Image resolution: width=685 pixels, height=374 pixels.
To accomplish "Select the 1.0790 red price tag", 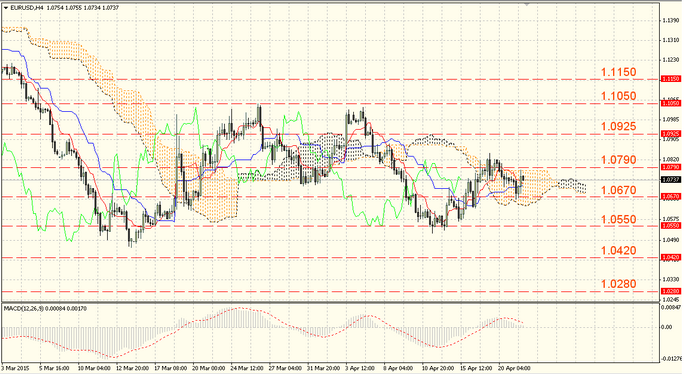I will click(671, 167).
